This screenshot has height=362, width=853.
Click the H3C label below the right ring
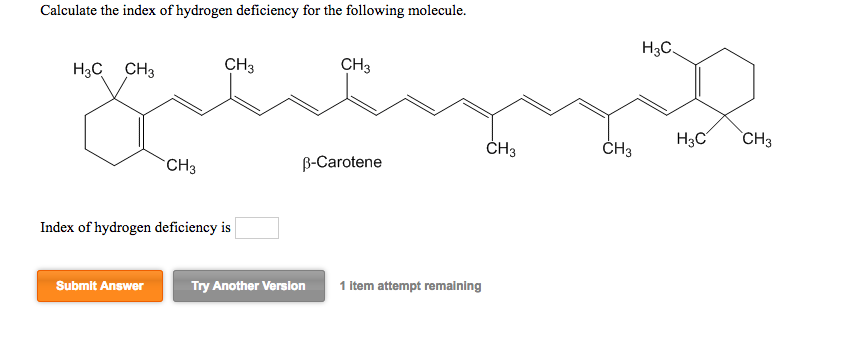coord(691,139)
